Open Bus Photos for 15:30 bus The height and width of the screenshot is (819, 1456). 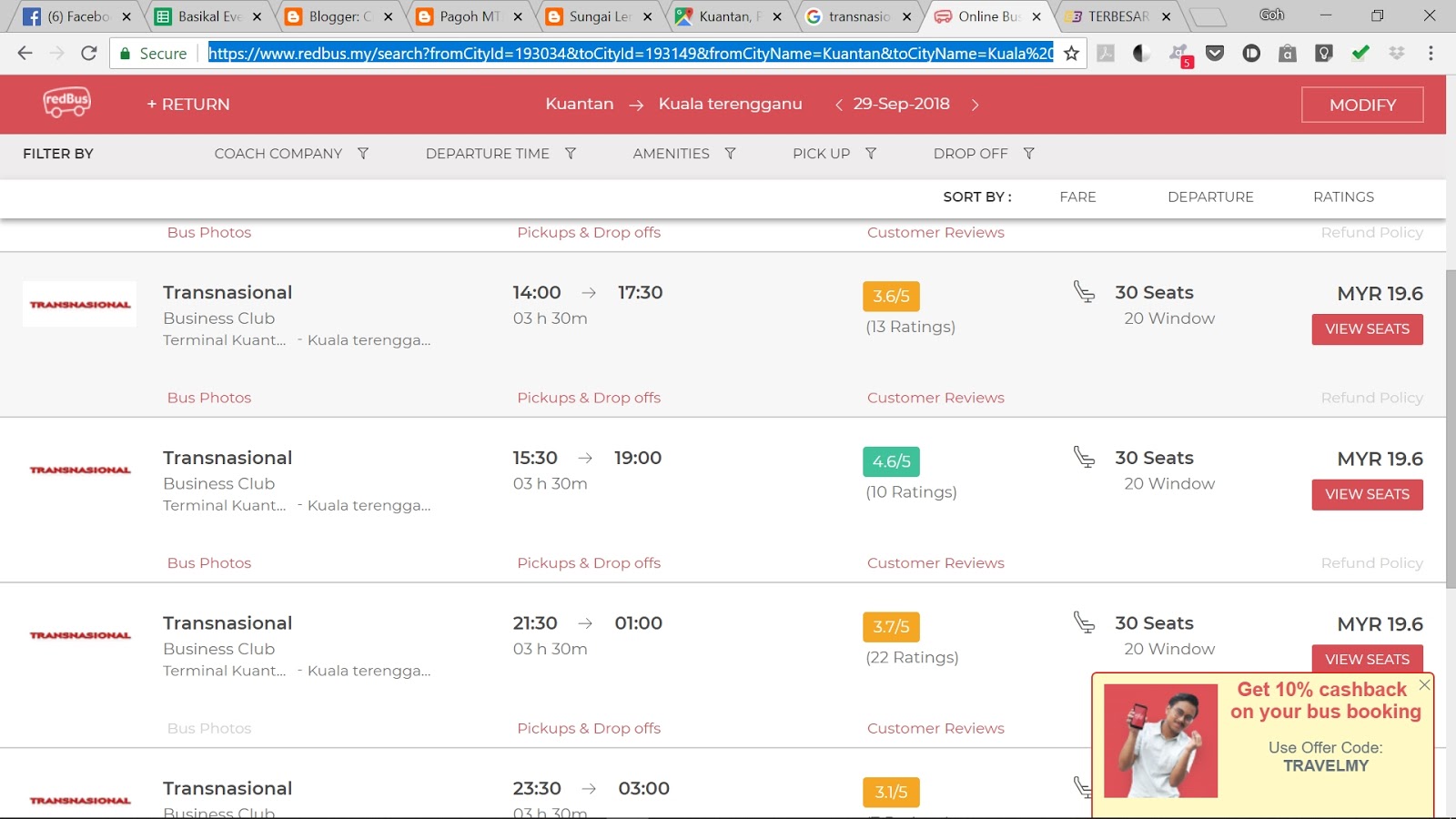click(209, 563)
